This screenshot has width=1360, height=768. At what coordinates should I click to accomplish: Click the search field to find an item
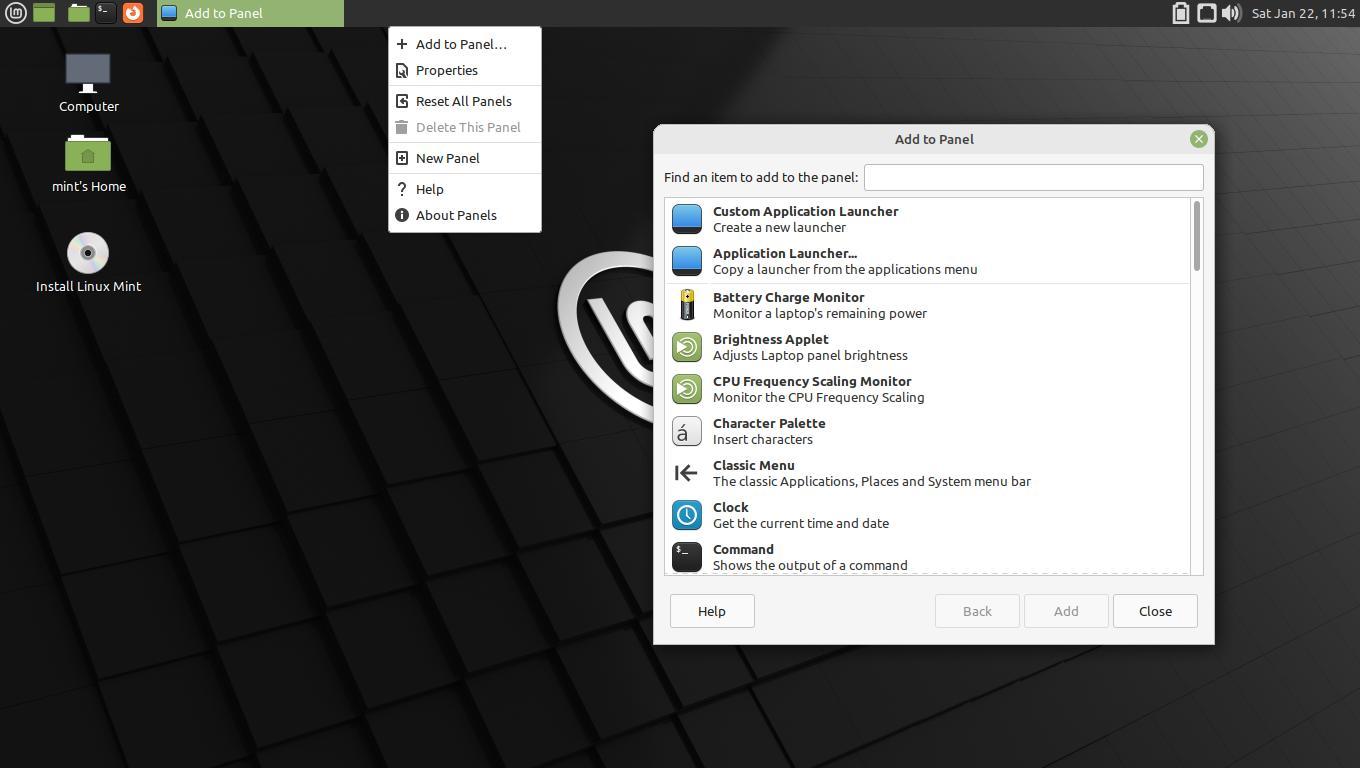[1032, 177]
